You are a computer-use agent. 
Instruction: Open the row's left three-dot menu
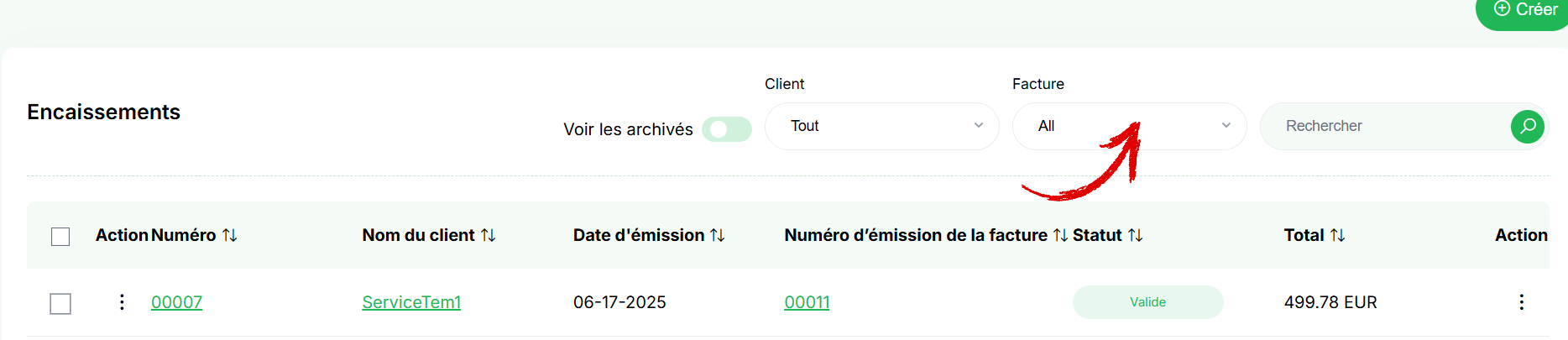click(x=122, y=302)
